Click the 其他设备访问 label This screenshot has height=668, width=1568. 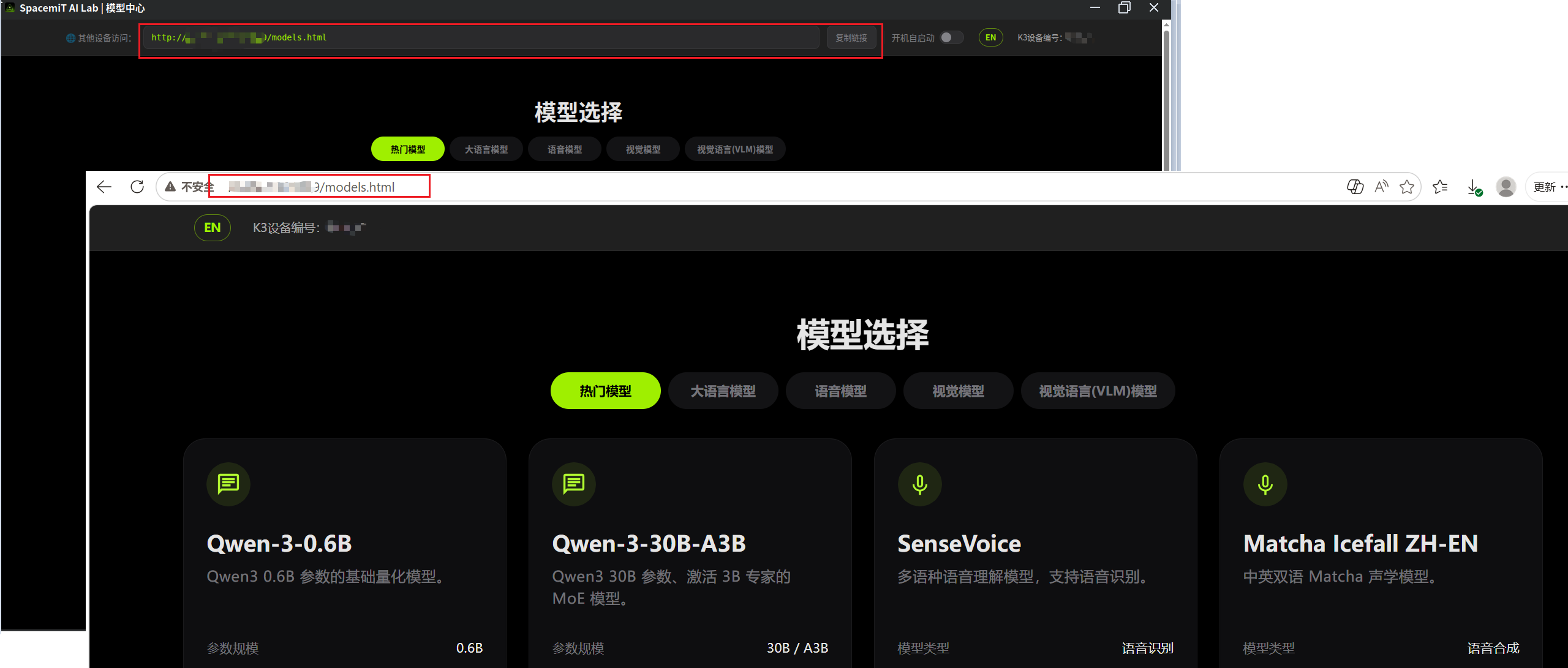(104, 38)
